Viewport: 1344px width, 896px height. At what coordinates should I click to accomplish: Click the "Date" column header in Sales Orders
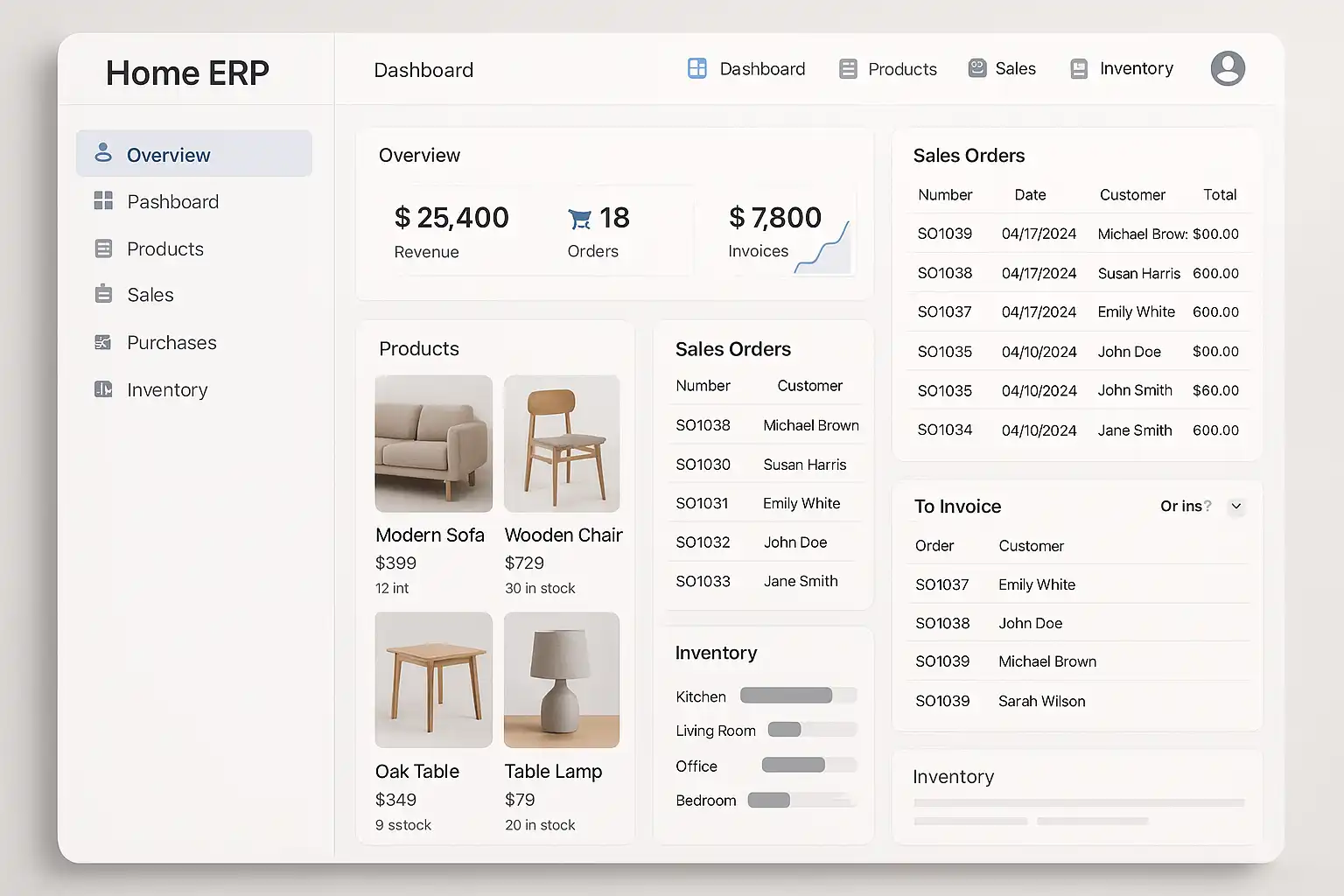click(x=1030, y=194)
